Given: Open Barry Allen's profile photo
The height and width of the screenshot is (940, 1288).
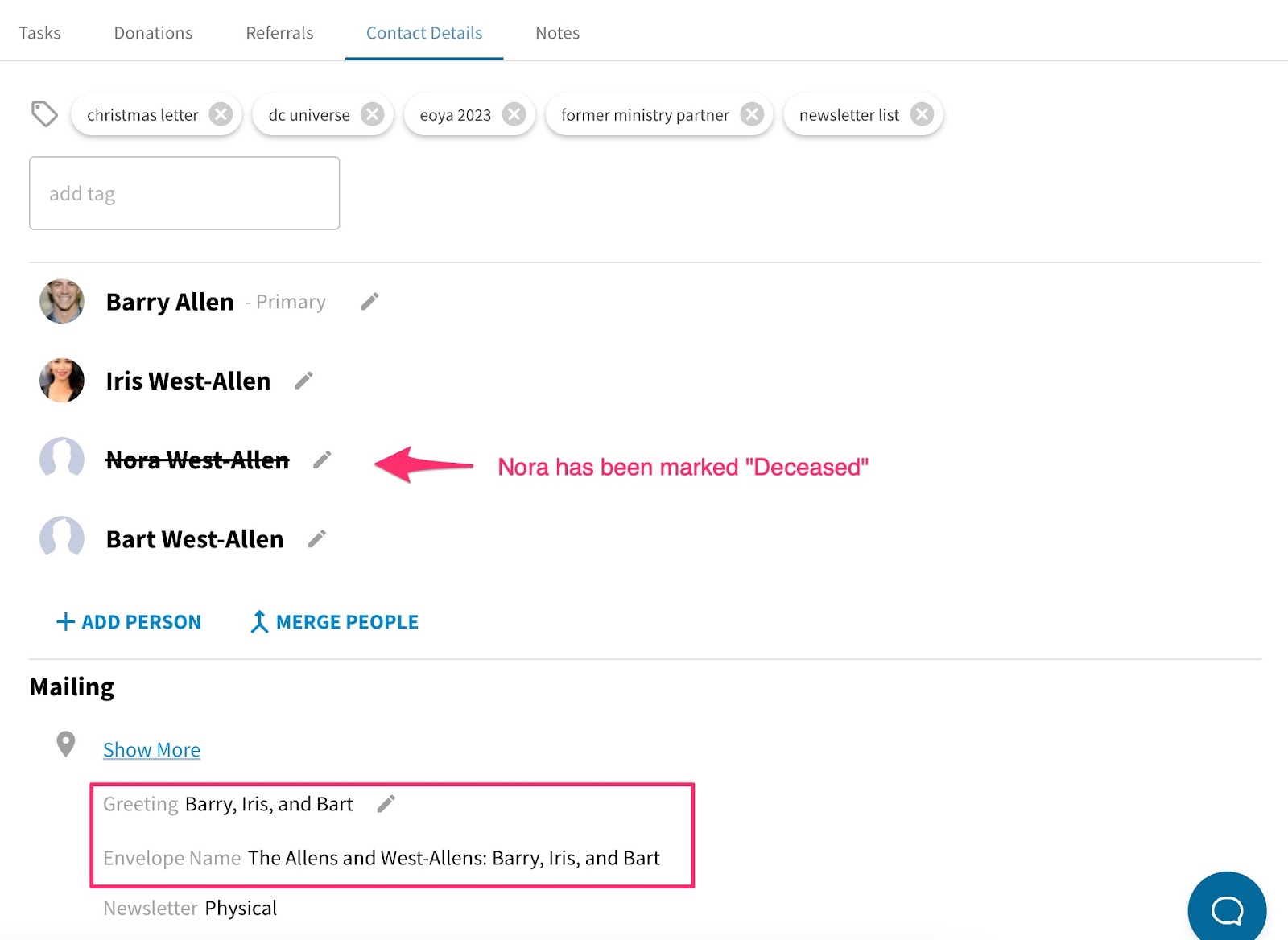Looking at the screenshot, I should (62, 301).
